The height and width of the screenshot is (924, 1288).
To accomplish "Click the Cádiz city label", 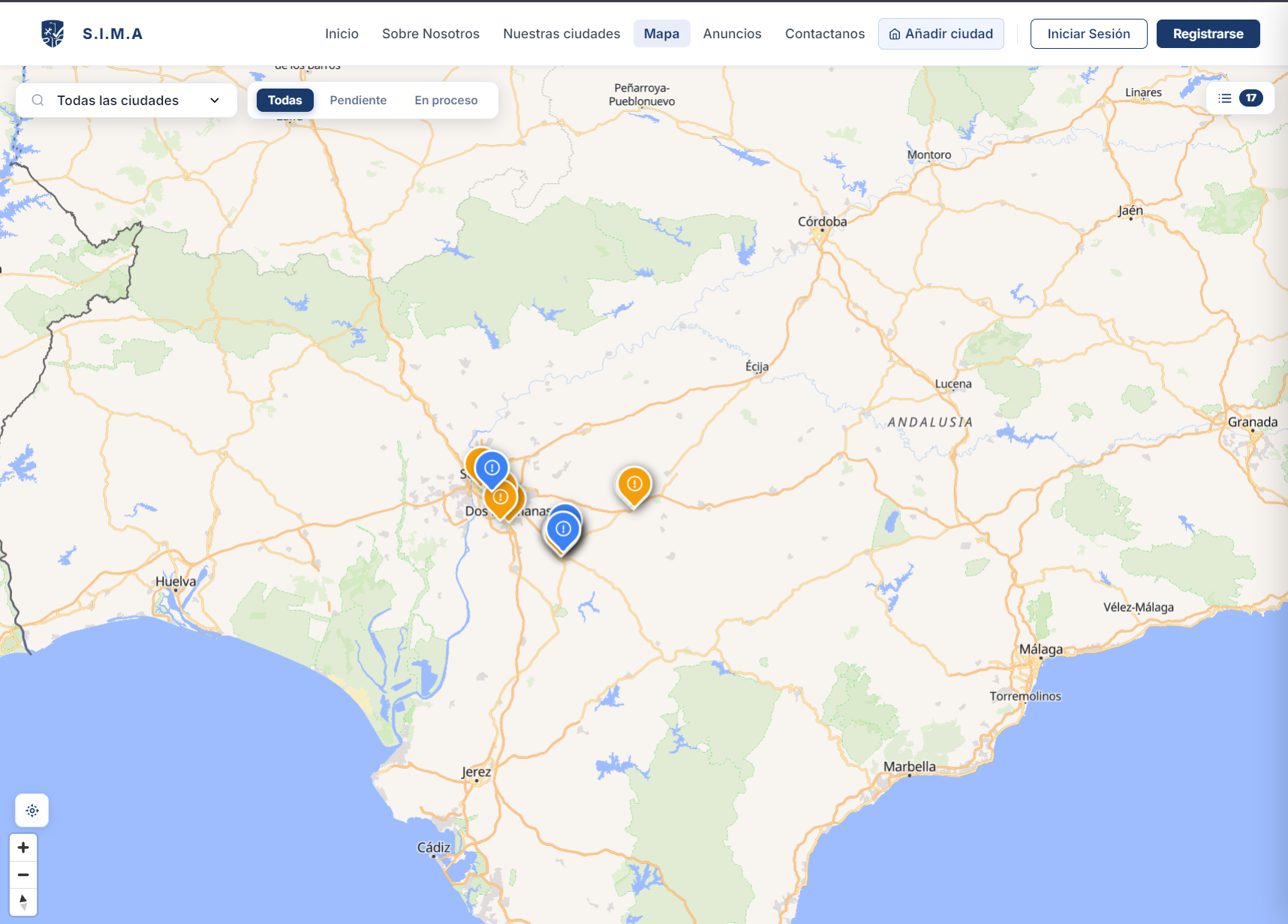I will [x=434, y=847].
